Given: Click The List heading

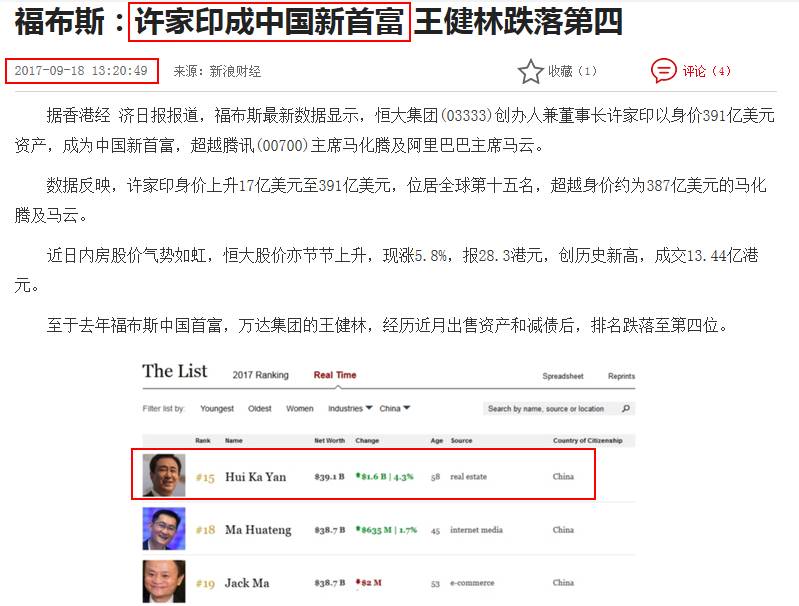Looking at the screenshot, I should coord(174,371).
